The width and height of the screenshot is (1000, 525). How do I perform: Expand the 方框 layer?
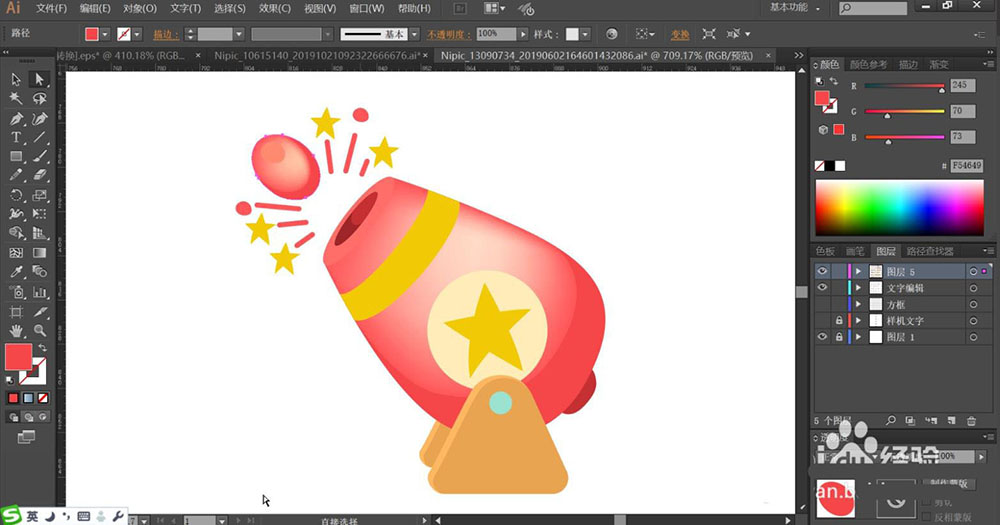coord(858,304)
